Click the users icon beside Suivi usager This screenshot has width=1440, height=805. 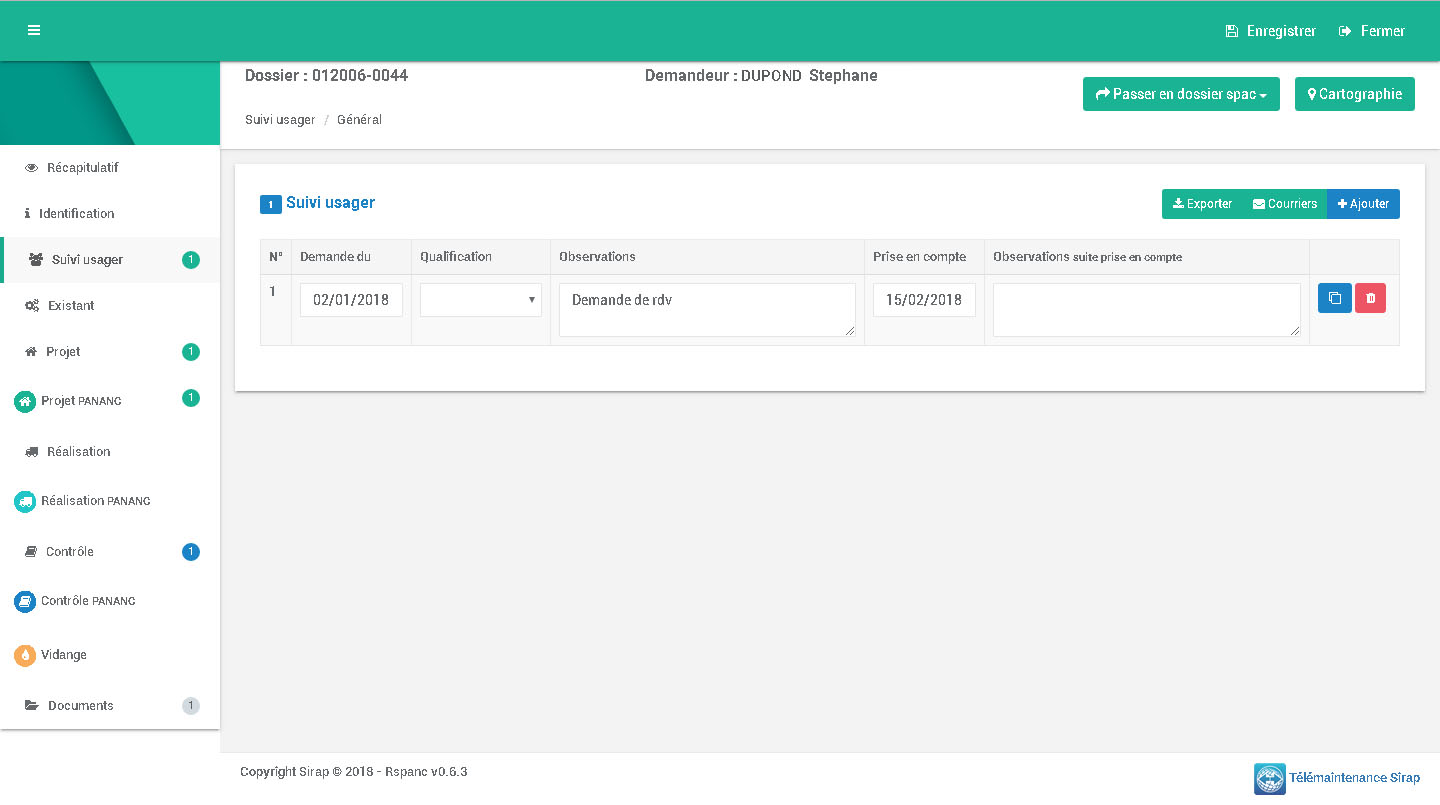[x=36, y=260]
